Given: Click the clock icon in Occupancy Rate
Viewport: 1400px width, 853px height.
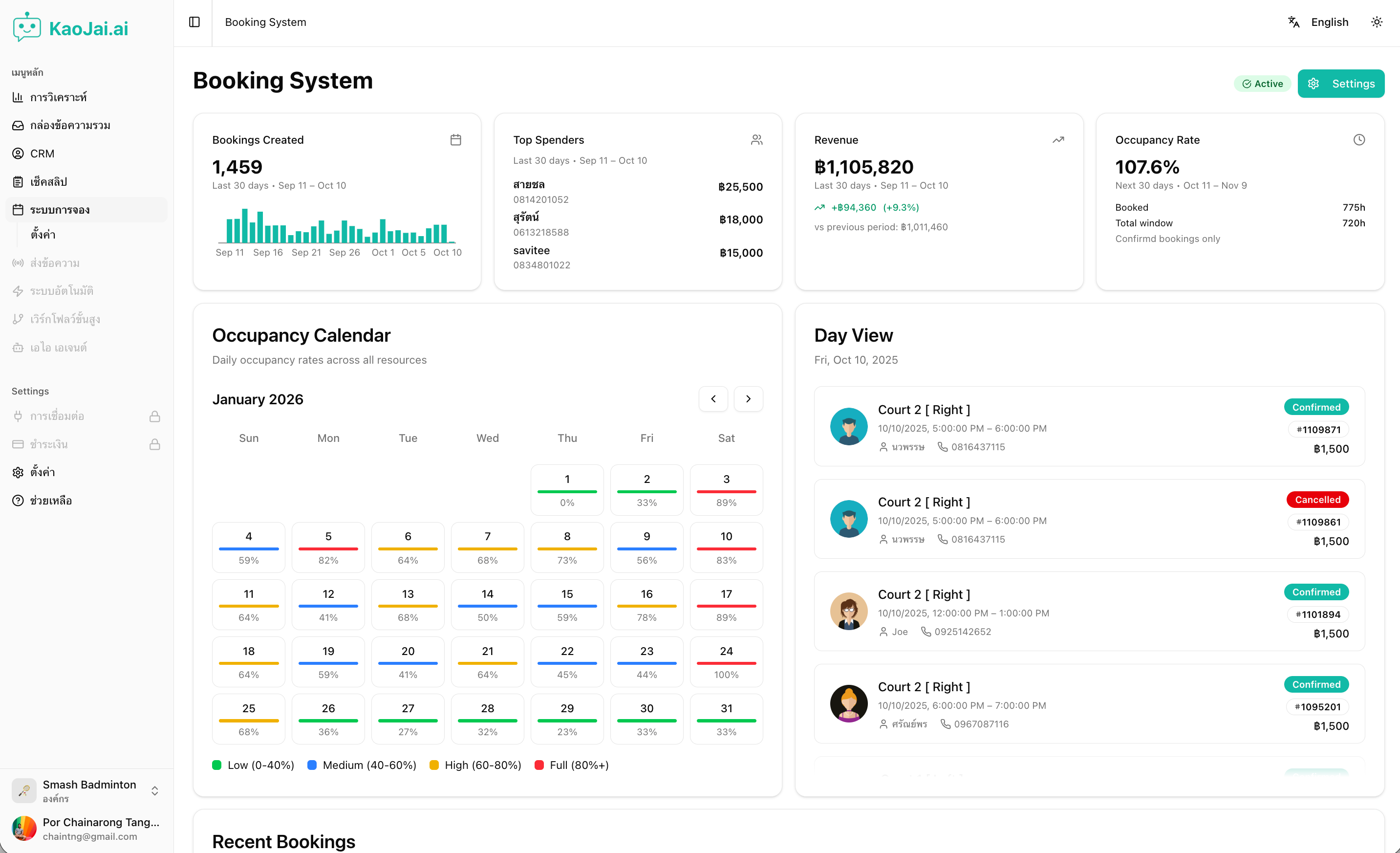Looking at the screenshot, I should coord(1358,140).
